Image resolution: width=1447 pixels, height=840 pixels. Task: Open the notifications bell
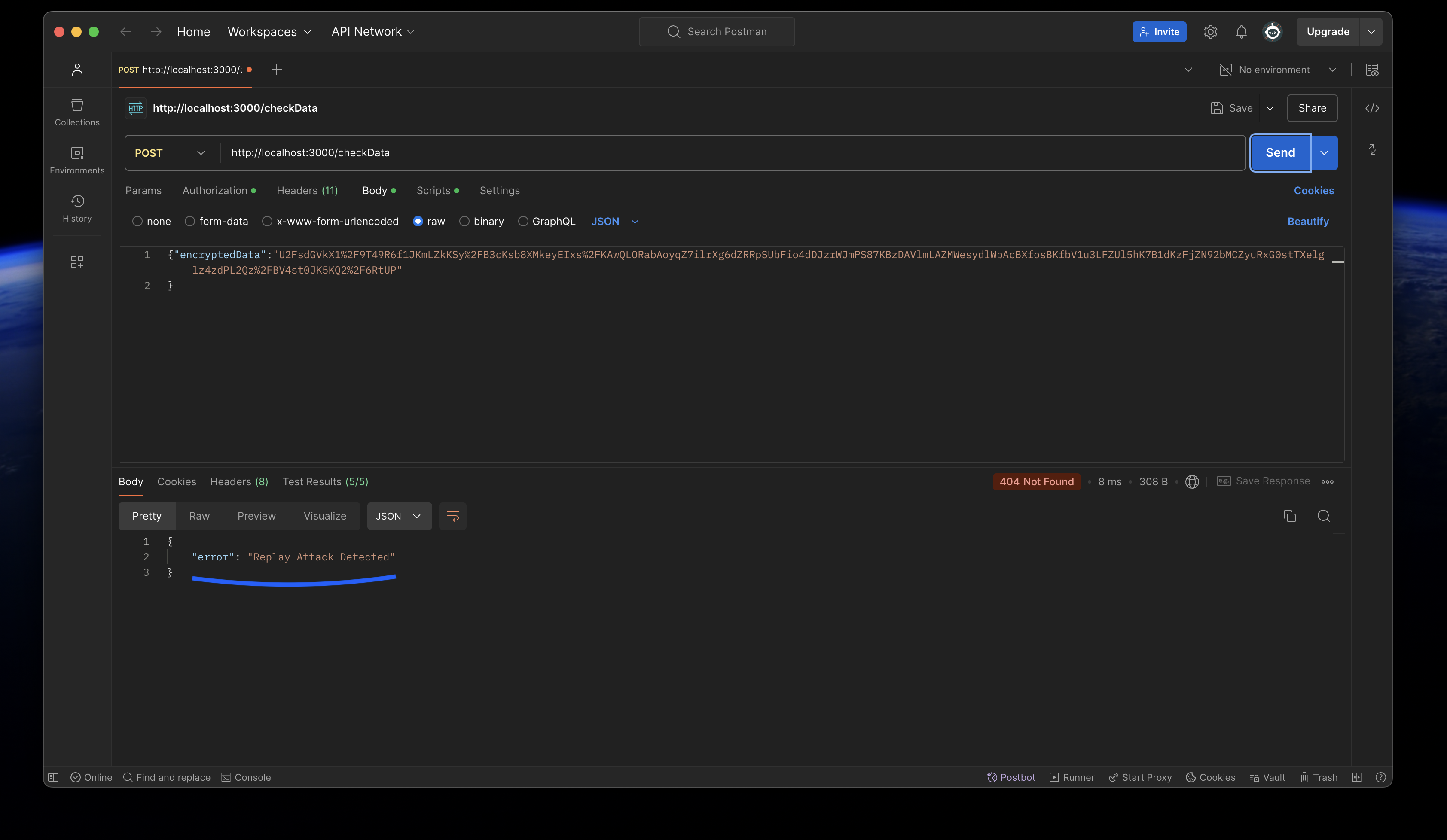point(1241,32)
